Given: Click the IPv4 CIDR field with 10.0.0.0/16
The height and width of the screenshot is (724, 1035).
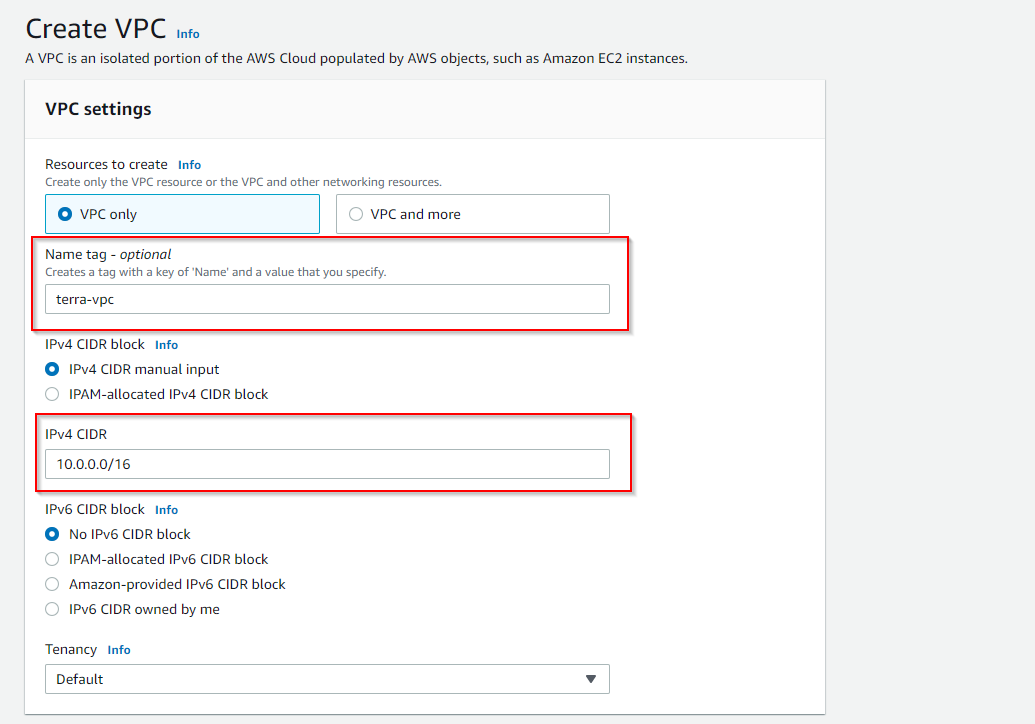Looking at the screenshot, I should coord(327,464).
